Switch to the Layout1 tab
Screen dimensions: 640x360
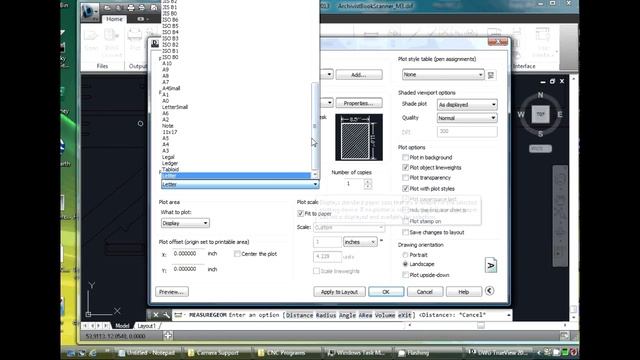147,326
